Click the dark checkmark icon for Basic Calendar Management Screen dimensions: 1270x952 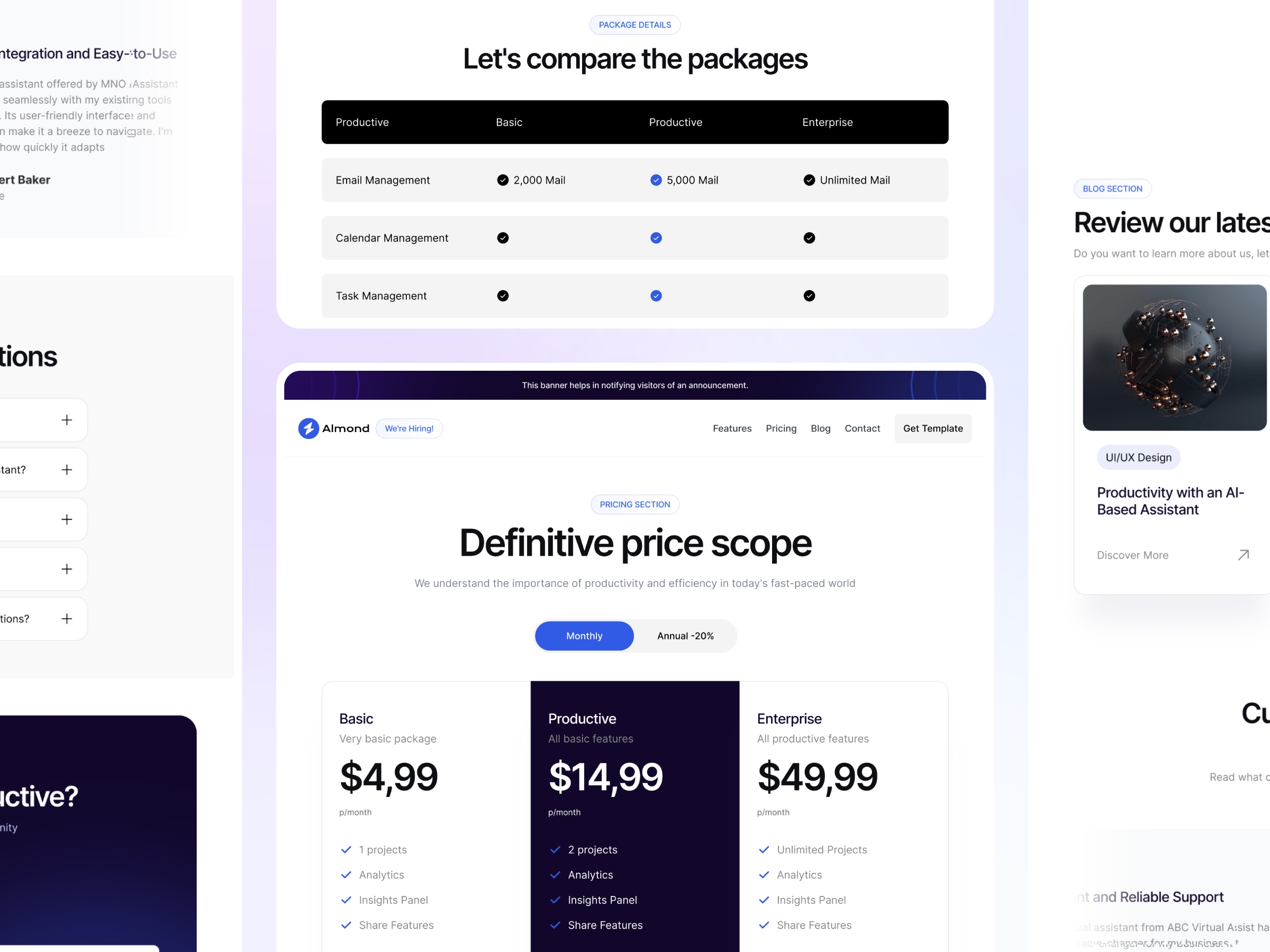click(503, 237)
